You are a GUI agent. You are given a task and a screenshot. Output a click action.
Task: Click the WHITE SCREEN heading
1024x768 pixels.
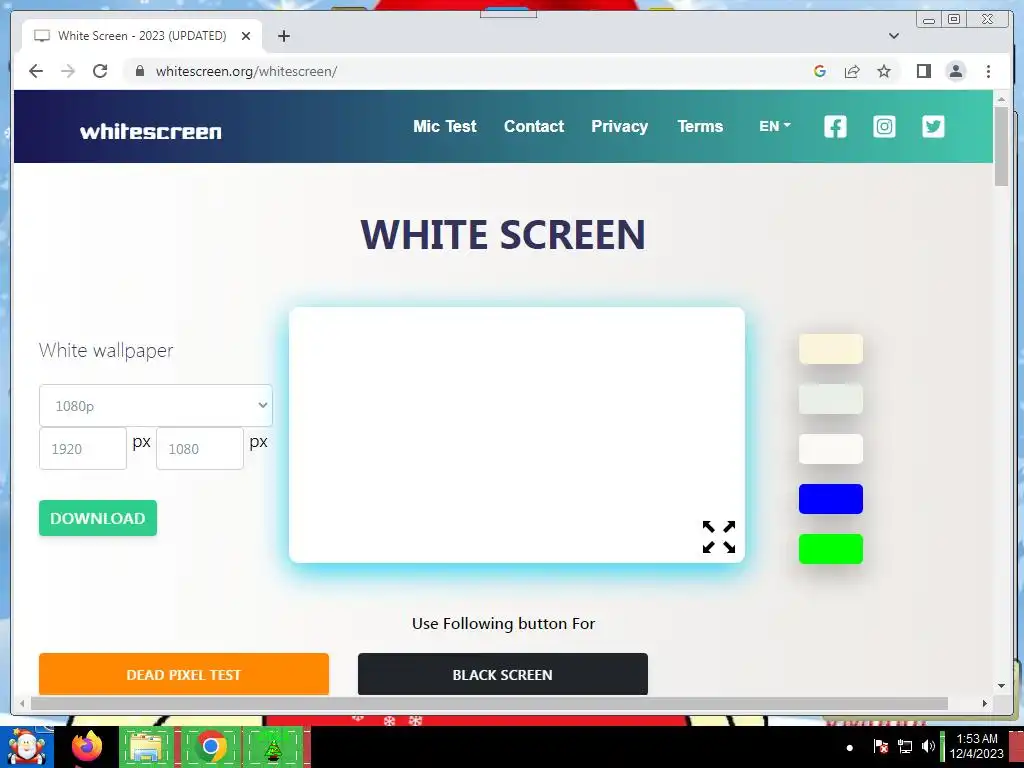(x=503, y=234)
